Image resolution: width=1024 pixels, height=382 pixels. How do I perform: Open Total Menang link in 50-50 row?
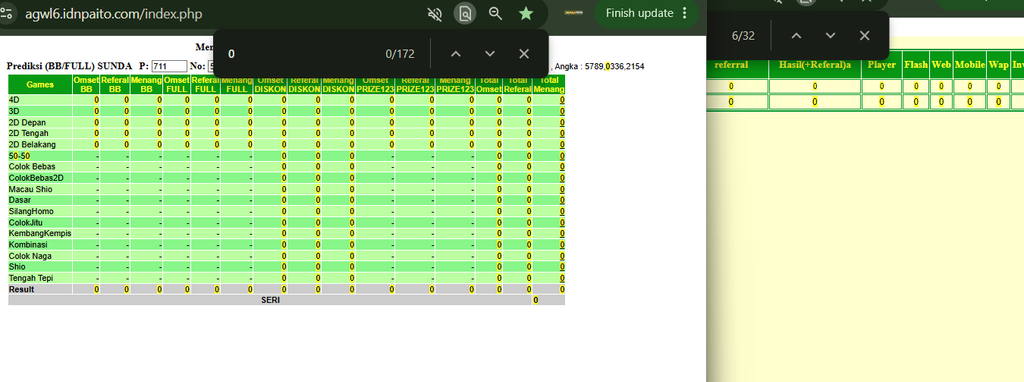coord(562,156)
